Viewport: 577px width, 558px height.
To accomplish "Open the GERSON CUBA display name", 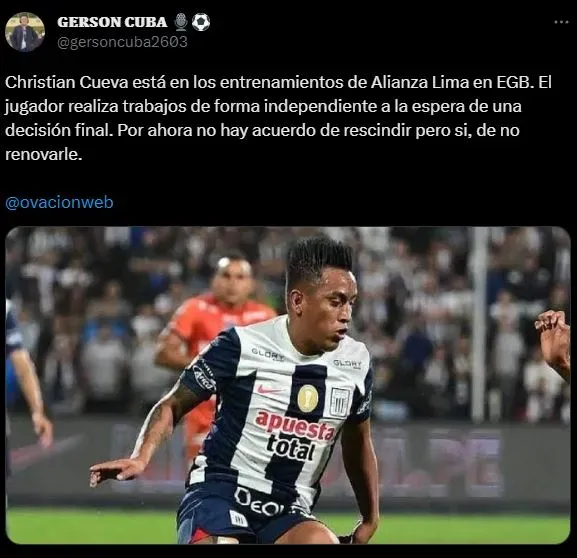I will [112, 22].
